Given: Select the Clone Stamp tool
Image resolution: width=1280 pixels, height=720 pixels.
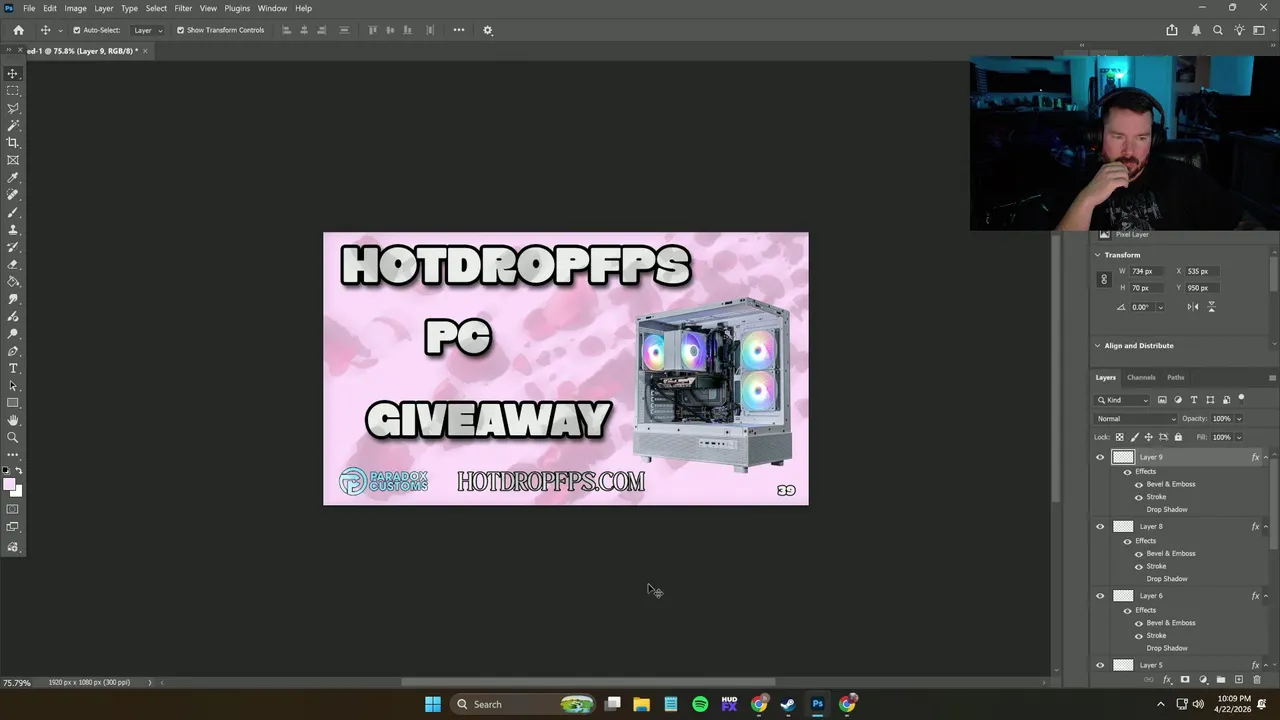Looking at the screenshot, I should (13, 230).
